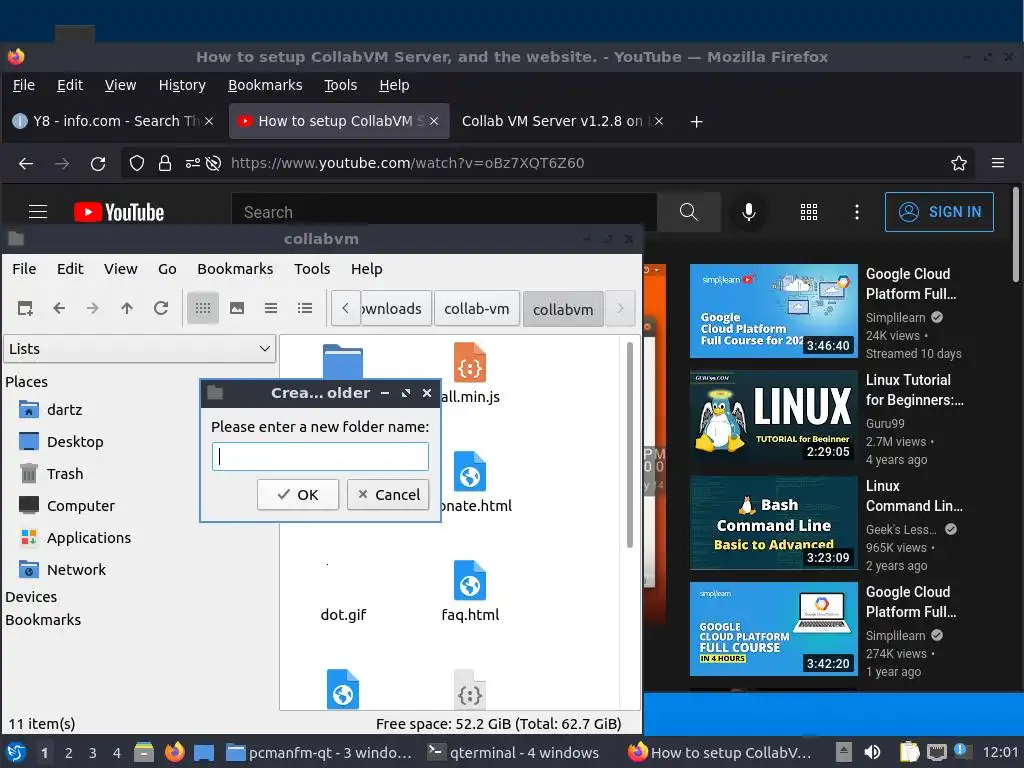Reload the collabvm folder view
1024x768 pixels.
pos(161,308)
